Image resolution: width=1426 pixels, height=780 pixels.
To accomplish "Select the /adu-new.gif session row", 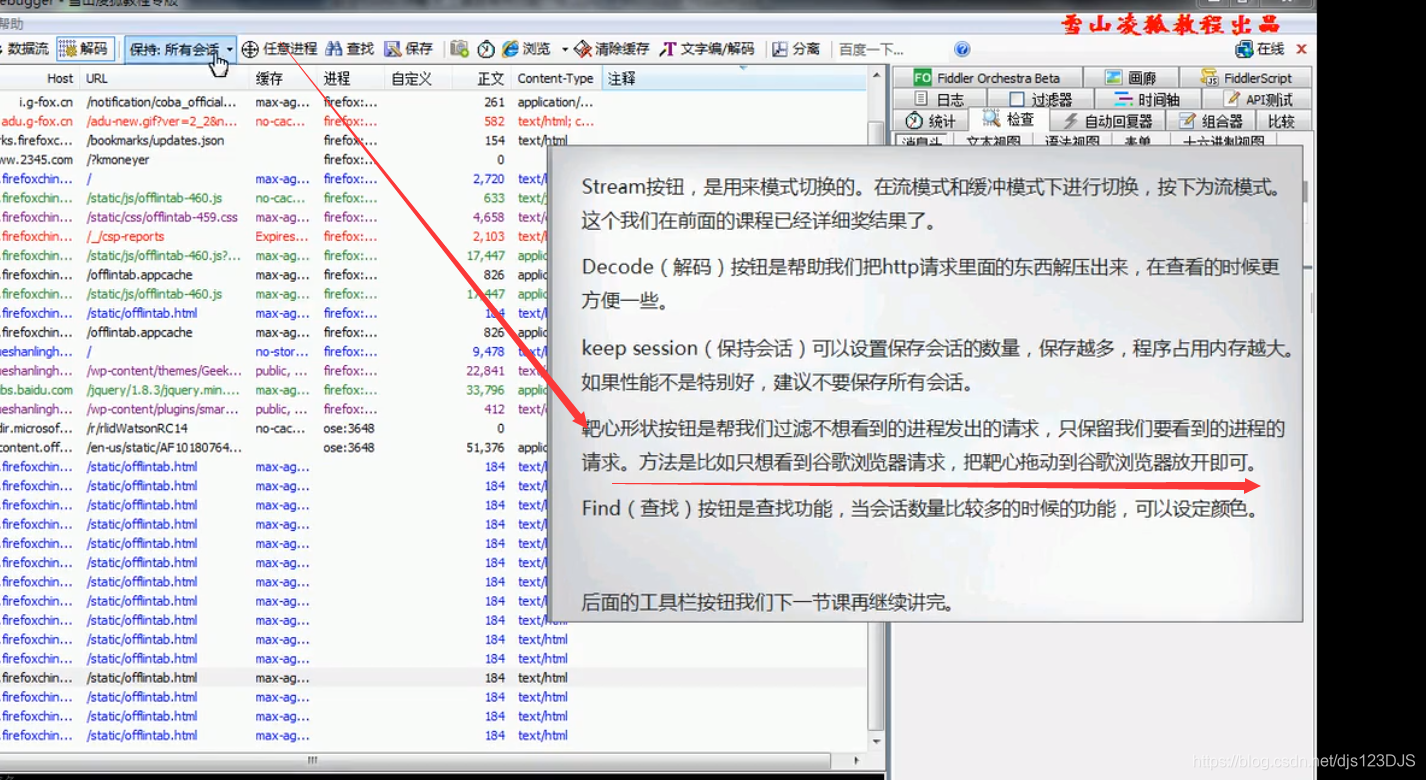I will click(x=432, y=121).
